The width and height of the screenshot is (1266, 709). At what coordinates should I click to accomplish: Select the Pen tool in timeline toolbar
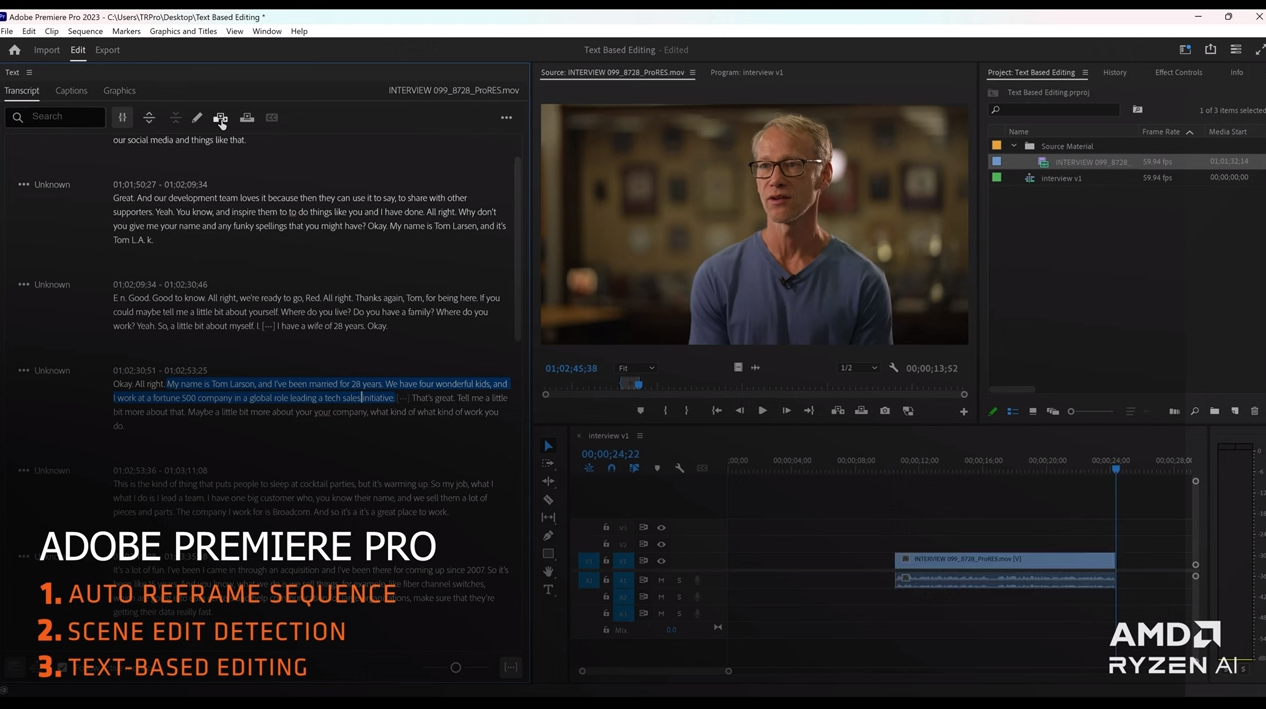548,535
